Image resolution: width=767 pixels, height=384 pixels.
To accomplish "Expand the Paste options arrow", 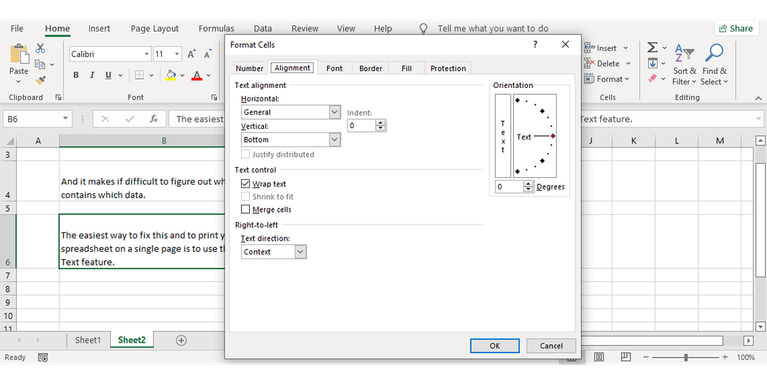I will [x=19, y=82].
